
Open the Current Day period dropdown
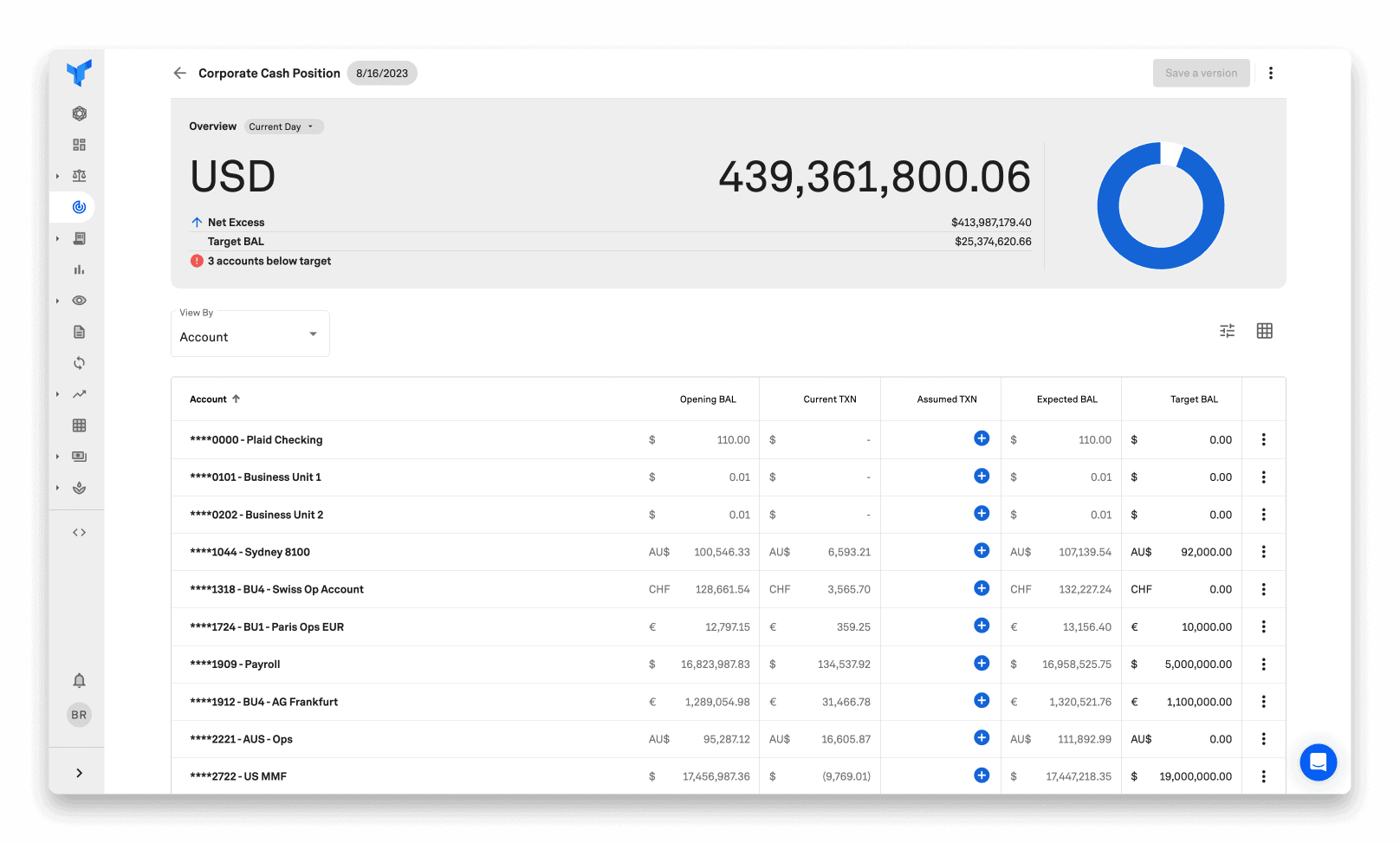[x=283, y=126]
